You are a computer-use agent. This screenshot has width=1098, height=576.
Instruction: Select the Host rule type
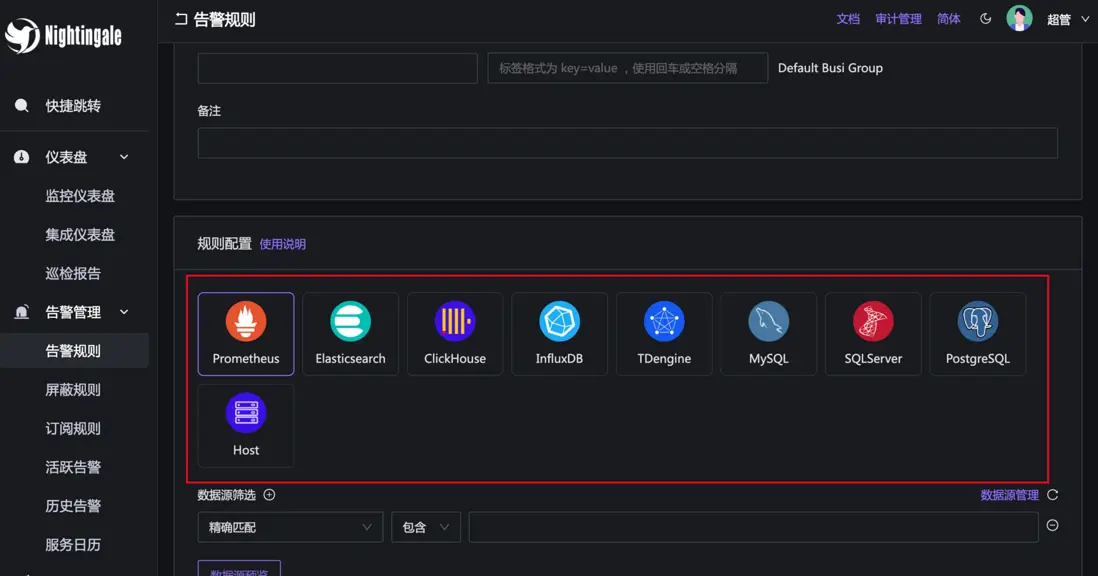point(246,426)
